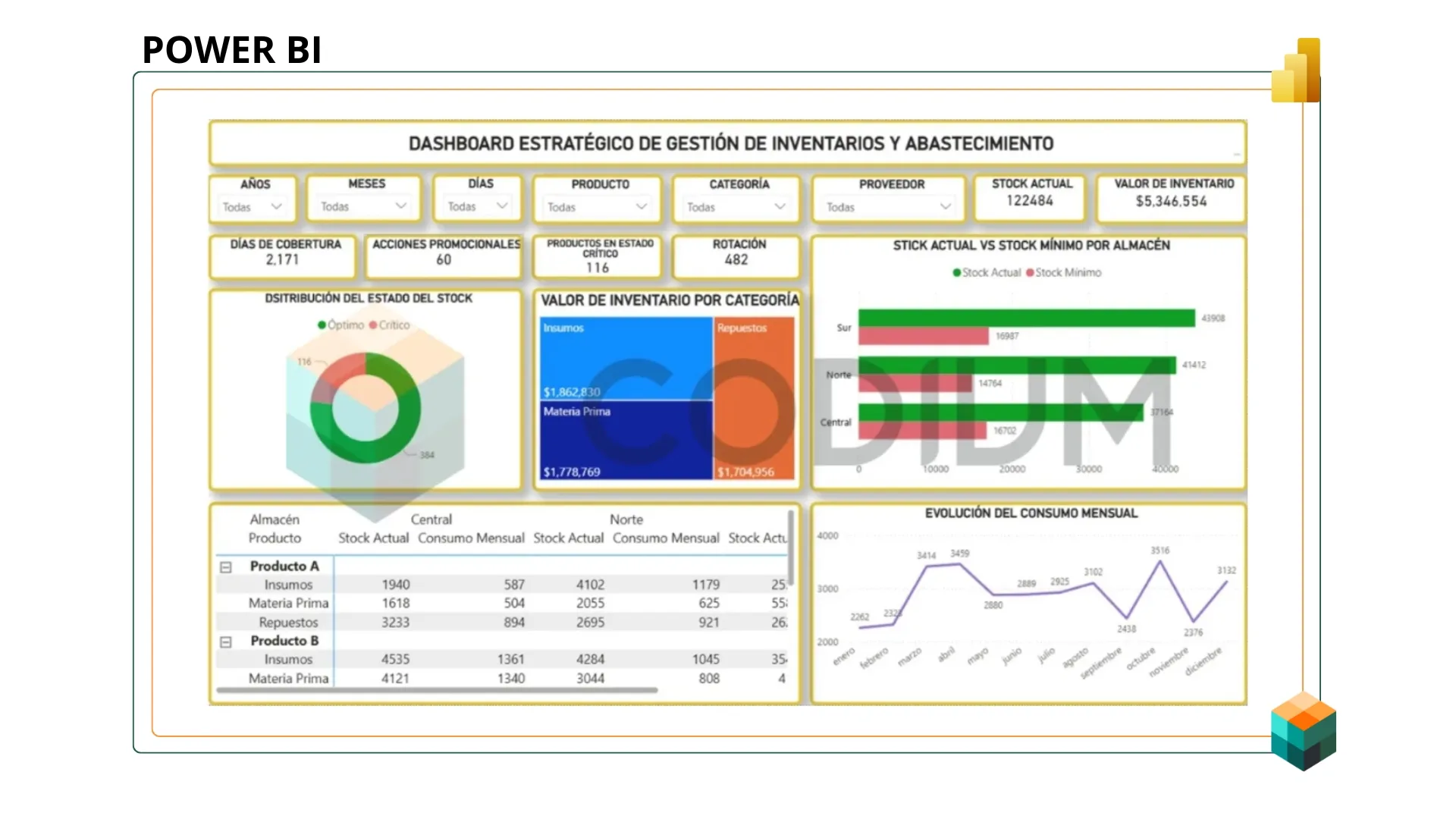The image size is (1456, 819).
Task: Click the DSITRIBUCIÓN DEL ESTADO DEL STOCK title
Action: point(368,299)
